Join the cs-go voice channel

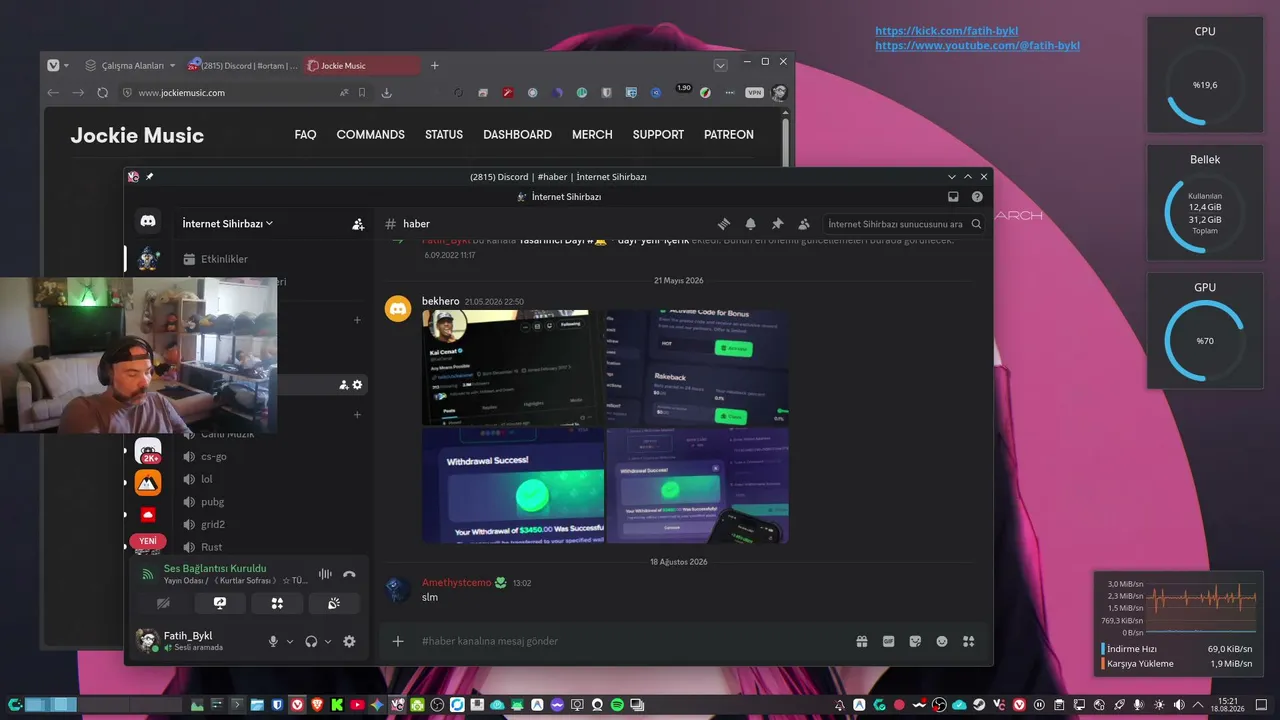coord(214,456)
